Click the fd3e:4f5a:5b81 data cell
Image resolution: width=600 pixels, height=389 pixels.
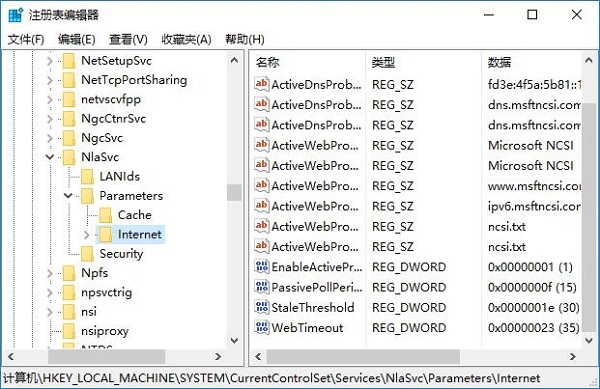tap(534, 84)
